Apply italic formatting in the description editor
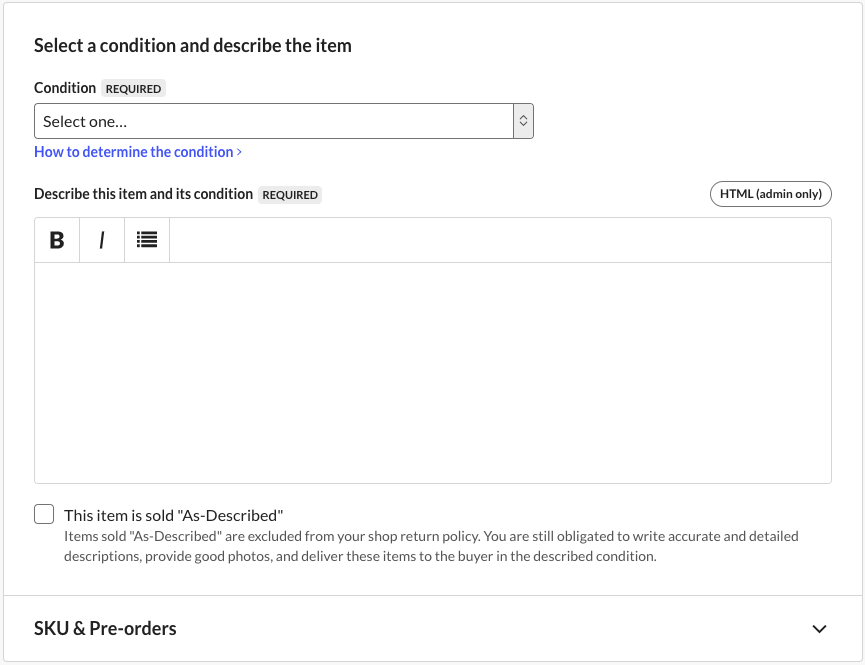Viewport: 865px width, 665px height. (x=101, y=239)
